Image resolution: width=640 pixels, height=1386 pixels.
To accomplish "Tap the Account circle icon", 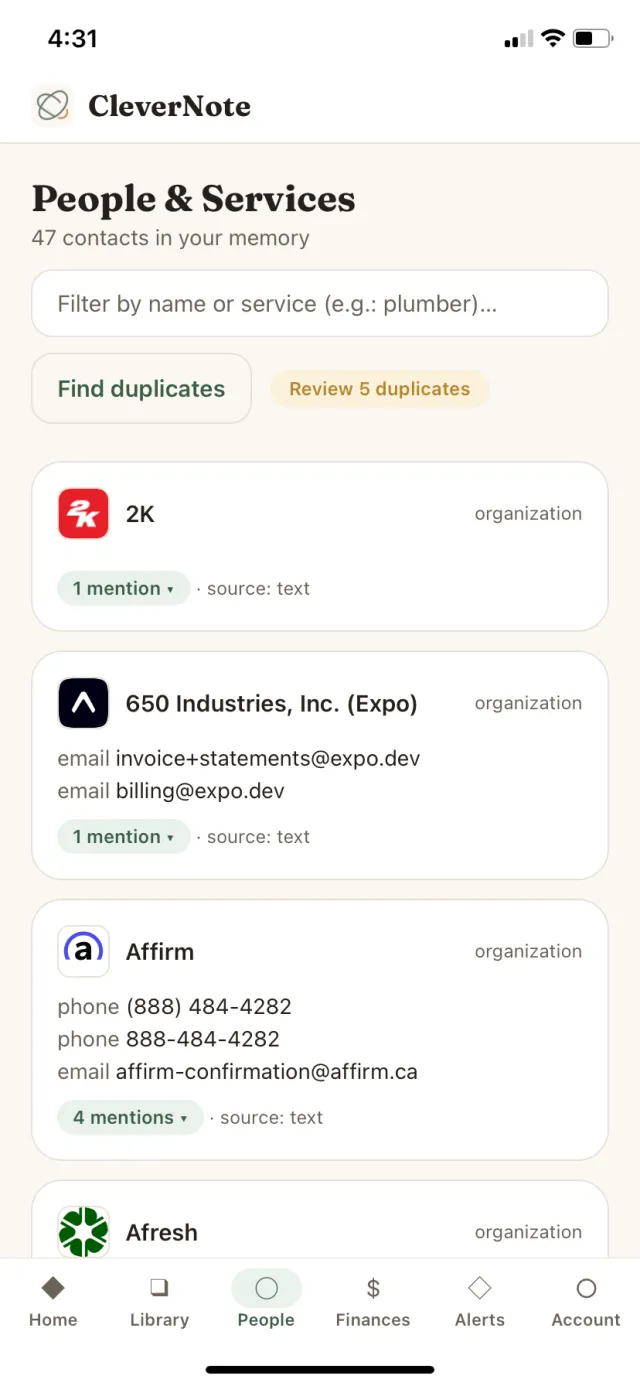I will coord(586,1288).
